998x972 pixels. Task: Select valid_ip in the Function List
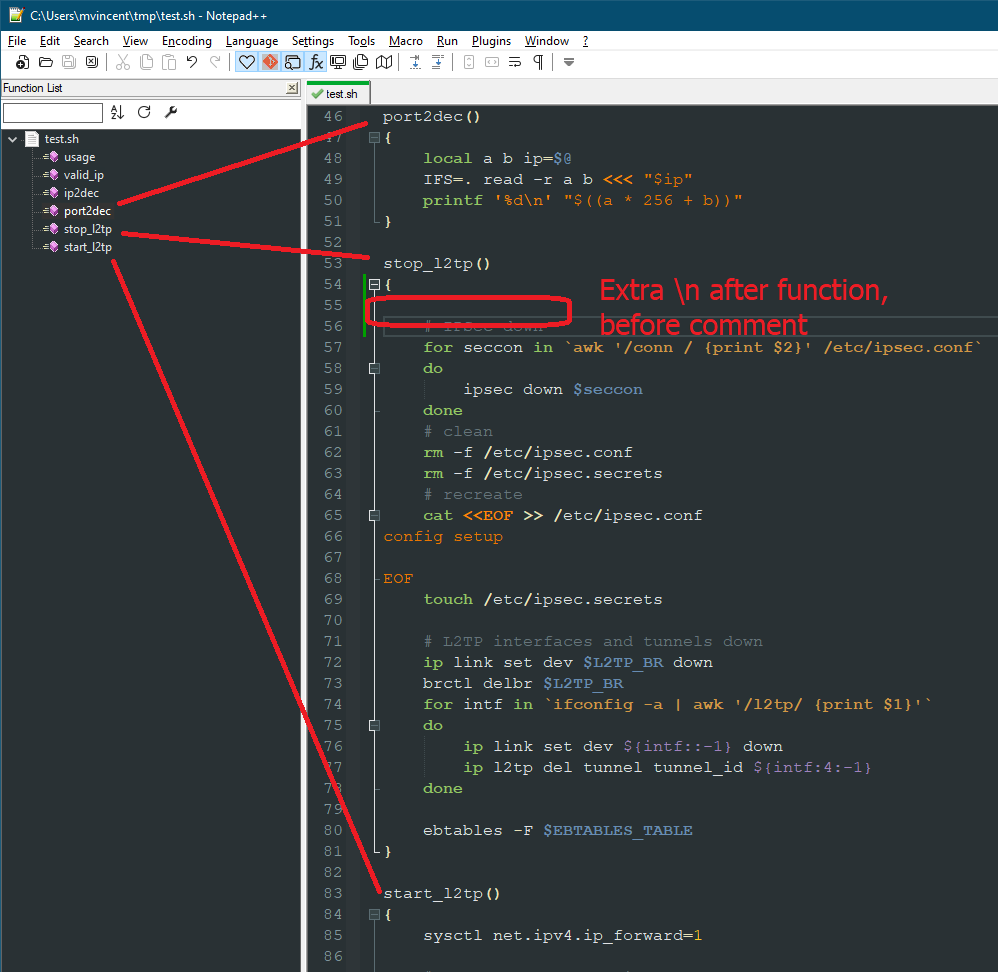(83, 174)
